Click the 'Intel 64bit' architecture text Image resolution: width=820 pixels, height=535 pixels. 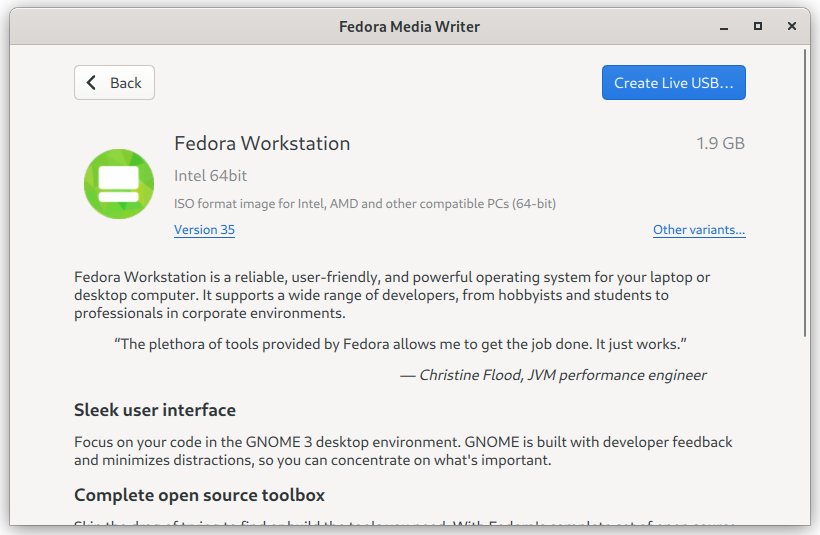pyautogui.click(x=210, y=176)
